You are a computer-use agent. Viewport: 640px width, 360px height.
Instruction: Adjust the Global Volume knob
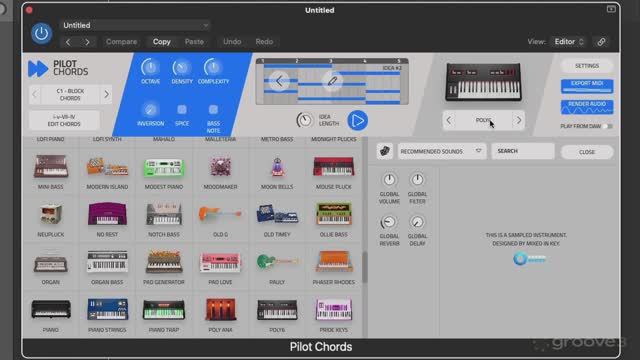point(389,179)
